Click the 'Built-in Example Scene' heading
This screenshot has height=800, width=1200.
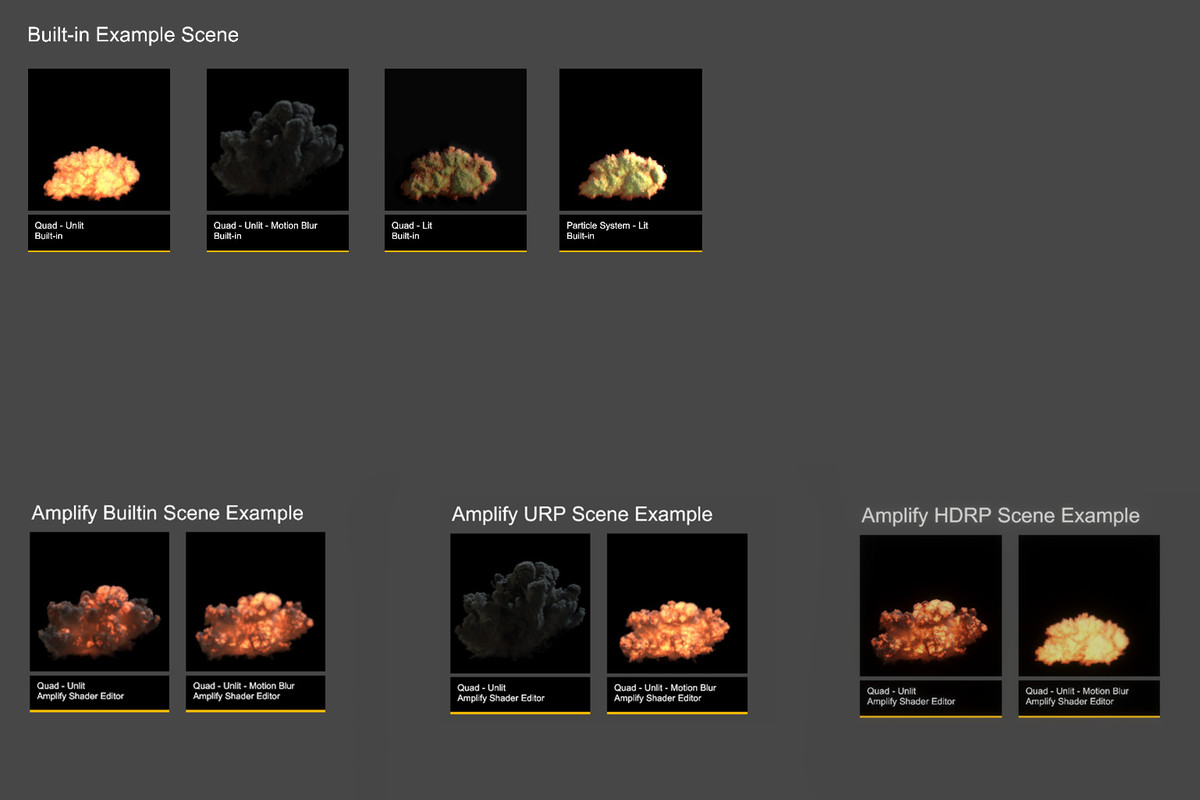coord(133,35)
